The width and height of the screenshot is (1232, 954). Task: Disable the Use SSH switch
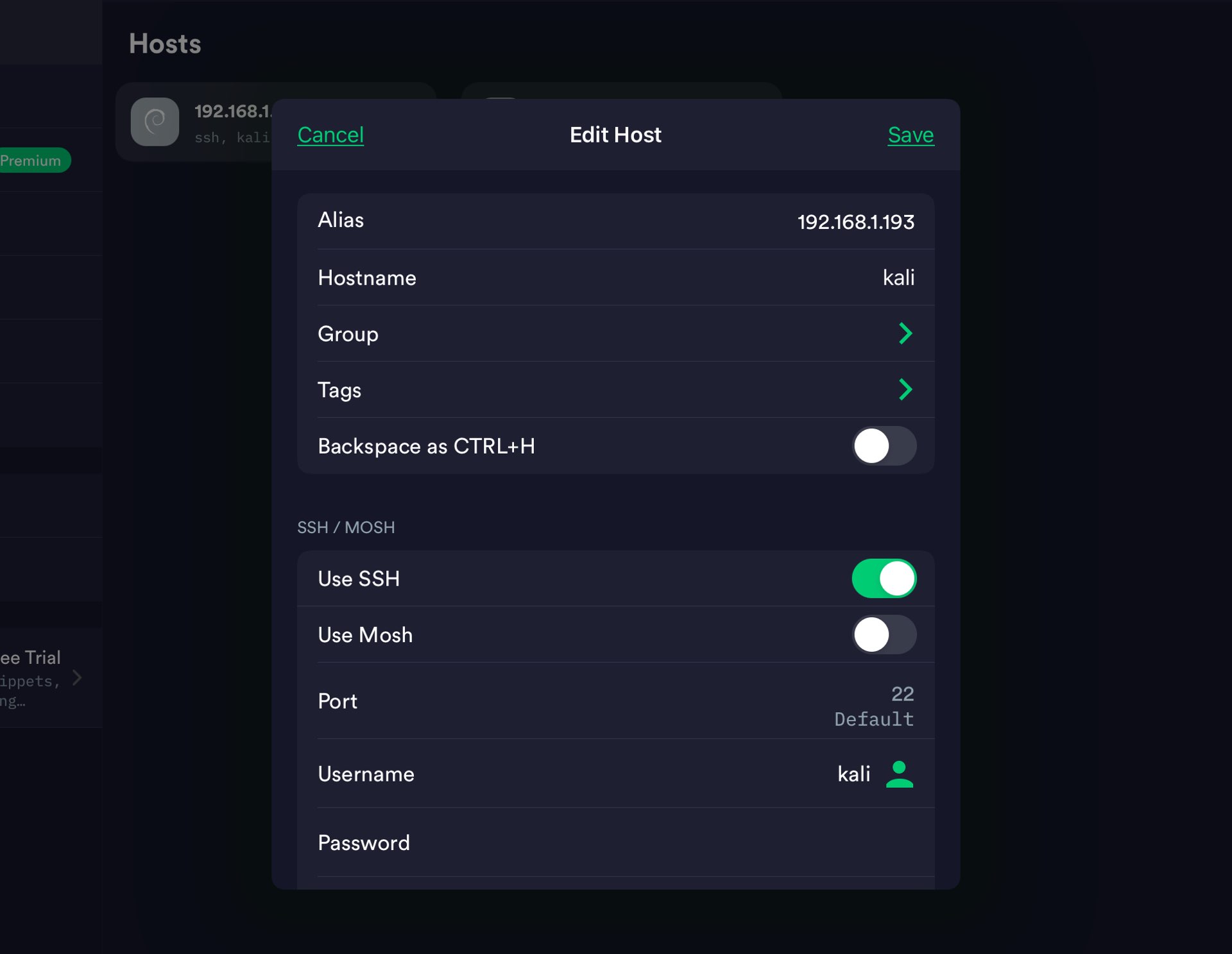click(x=884, y=578)
